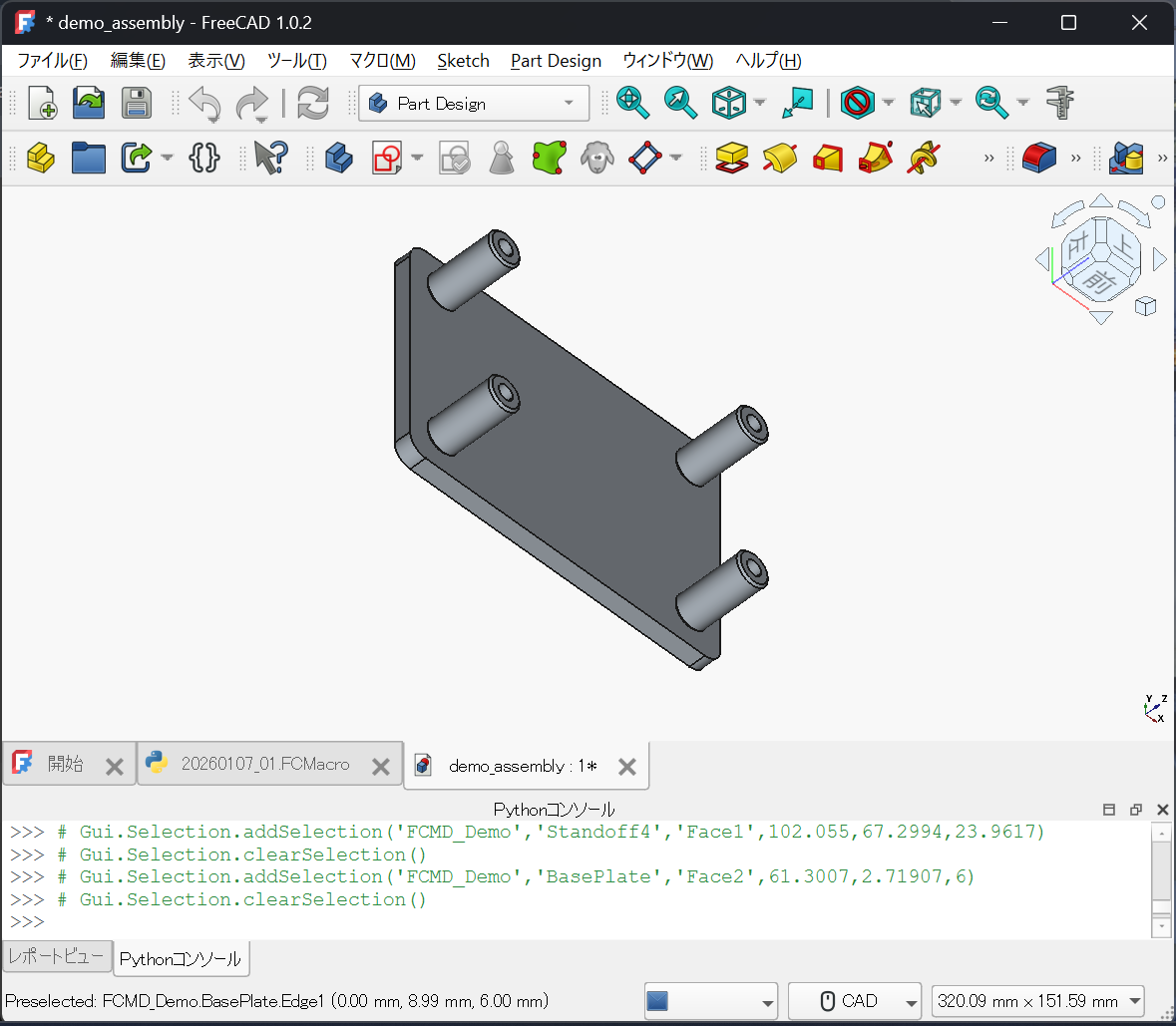Create a new sketch
Screen dimensions: 1176x1026
385,158
